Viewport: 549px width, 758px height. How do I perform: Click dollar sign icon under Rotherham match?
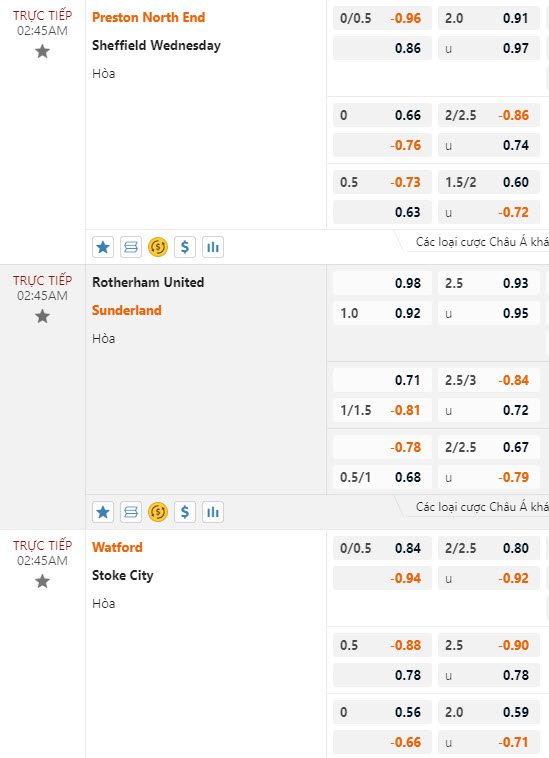click(185, 512)
